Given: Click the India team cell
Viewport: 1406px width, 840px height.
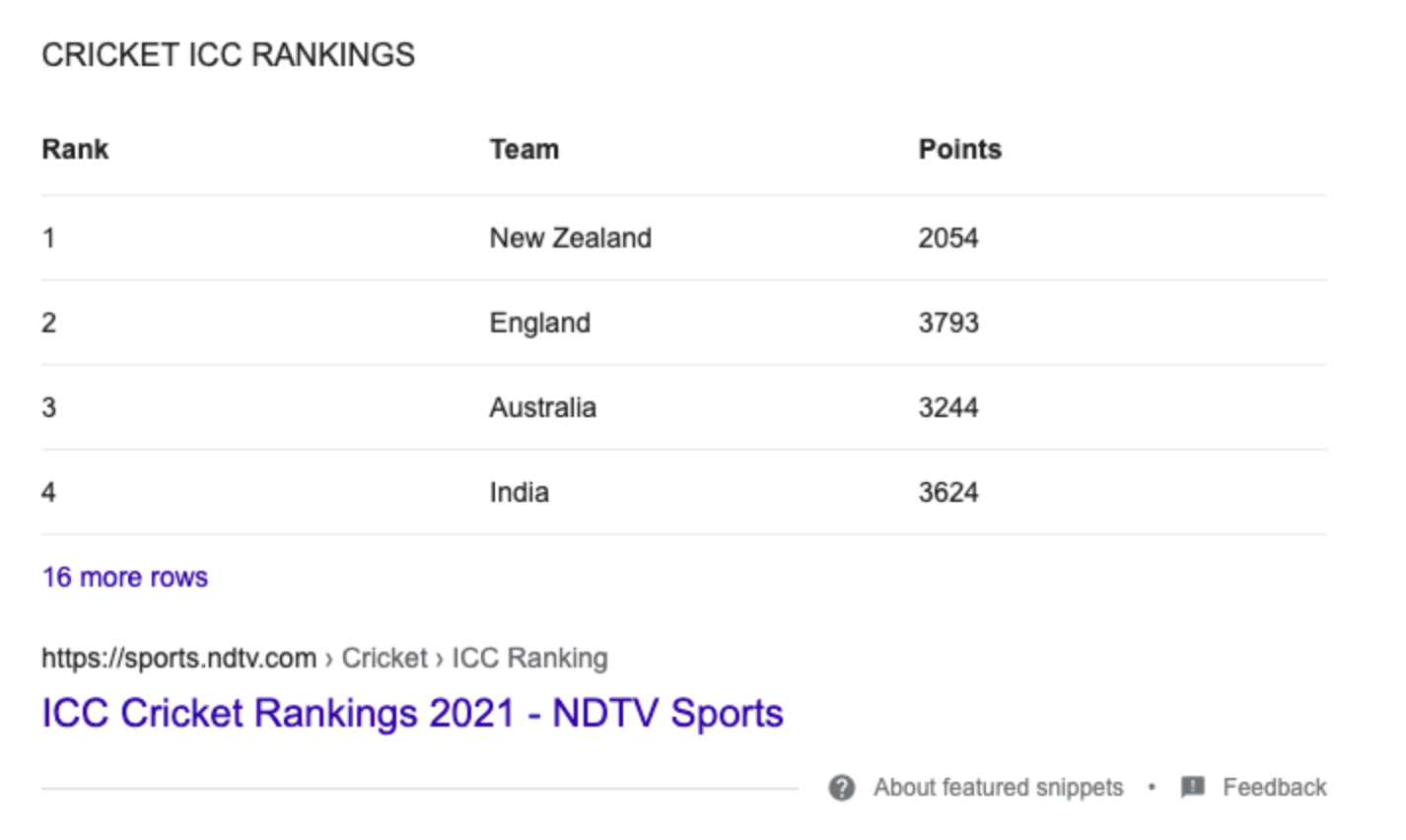Looking at the screenshot, I should pos(520,492).
